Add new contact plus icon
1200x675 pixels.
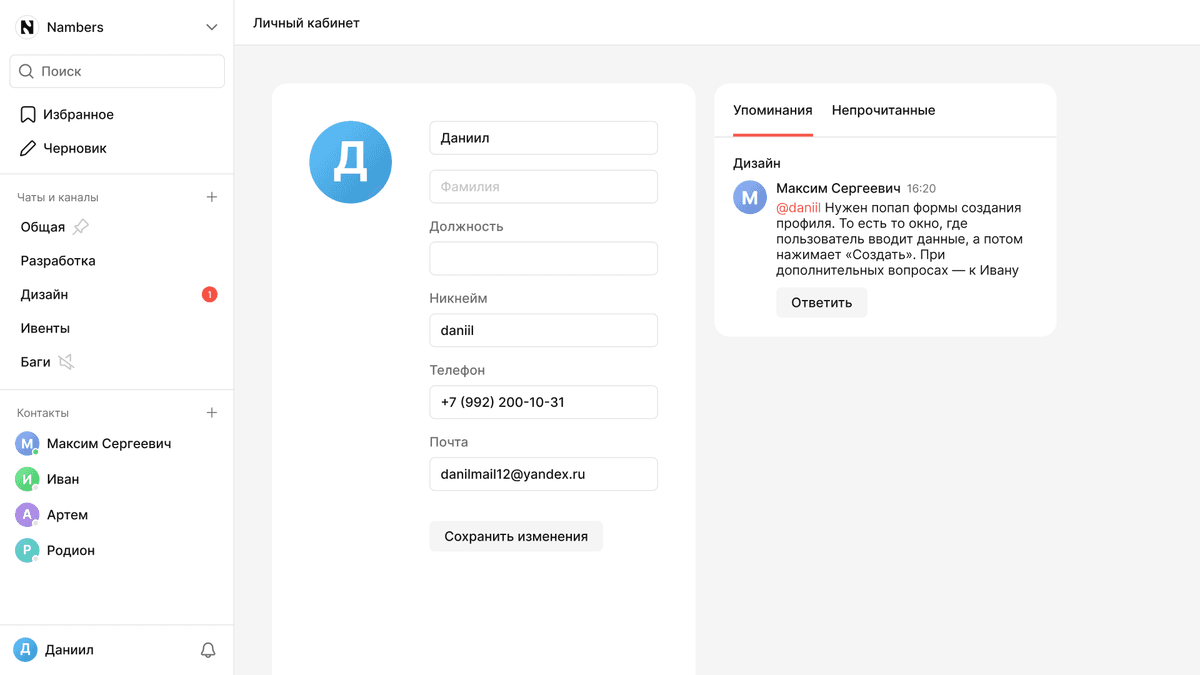(211, 413)
